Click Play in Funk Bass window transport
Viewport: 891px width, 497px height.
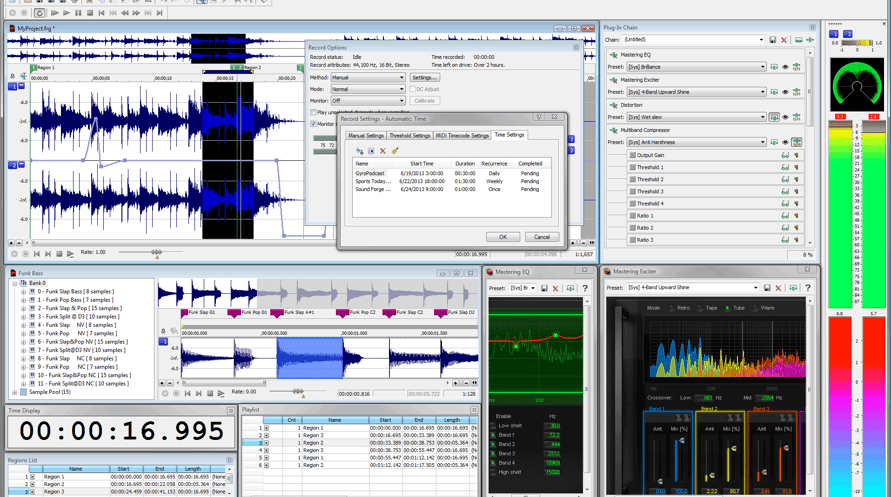(x=220, y=393)
